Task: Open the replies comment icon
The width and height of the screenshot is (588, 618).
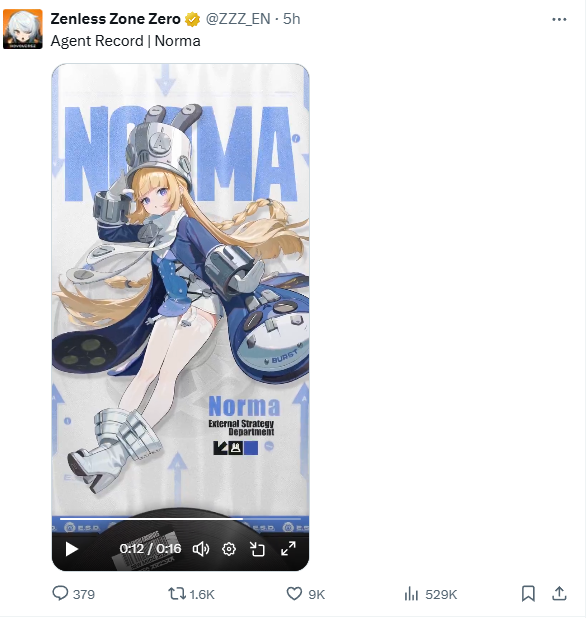Action: point(60,593)
